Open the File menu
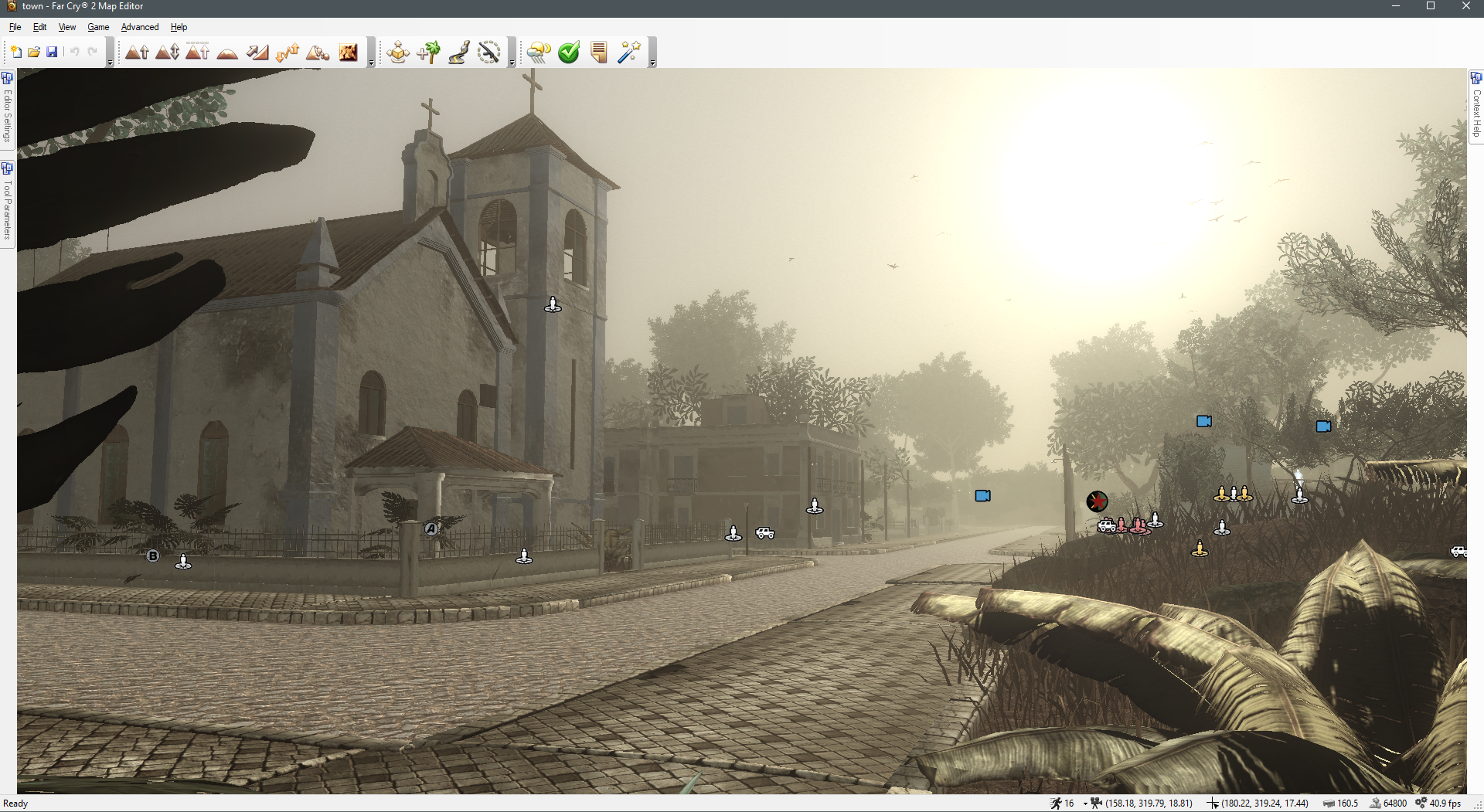1484x812 pixels. coord(15,27)
